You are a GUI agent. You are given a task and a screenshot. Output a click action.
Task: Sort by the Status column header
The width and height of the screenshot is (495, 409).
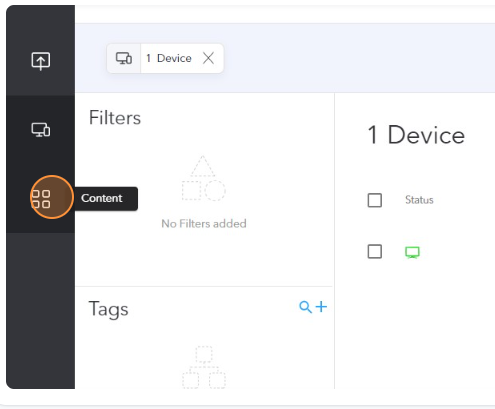419,200
